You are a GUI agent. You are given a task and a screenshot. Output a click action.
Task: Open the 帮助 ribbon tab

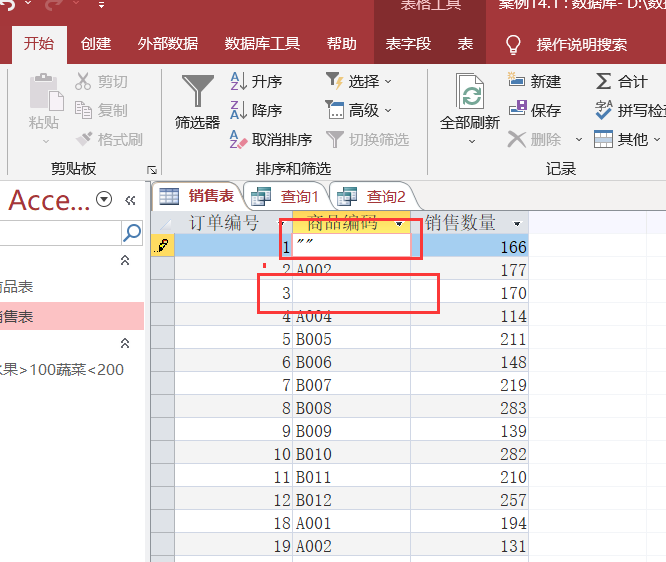coord(341,43)
